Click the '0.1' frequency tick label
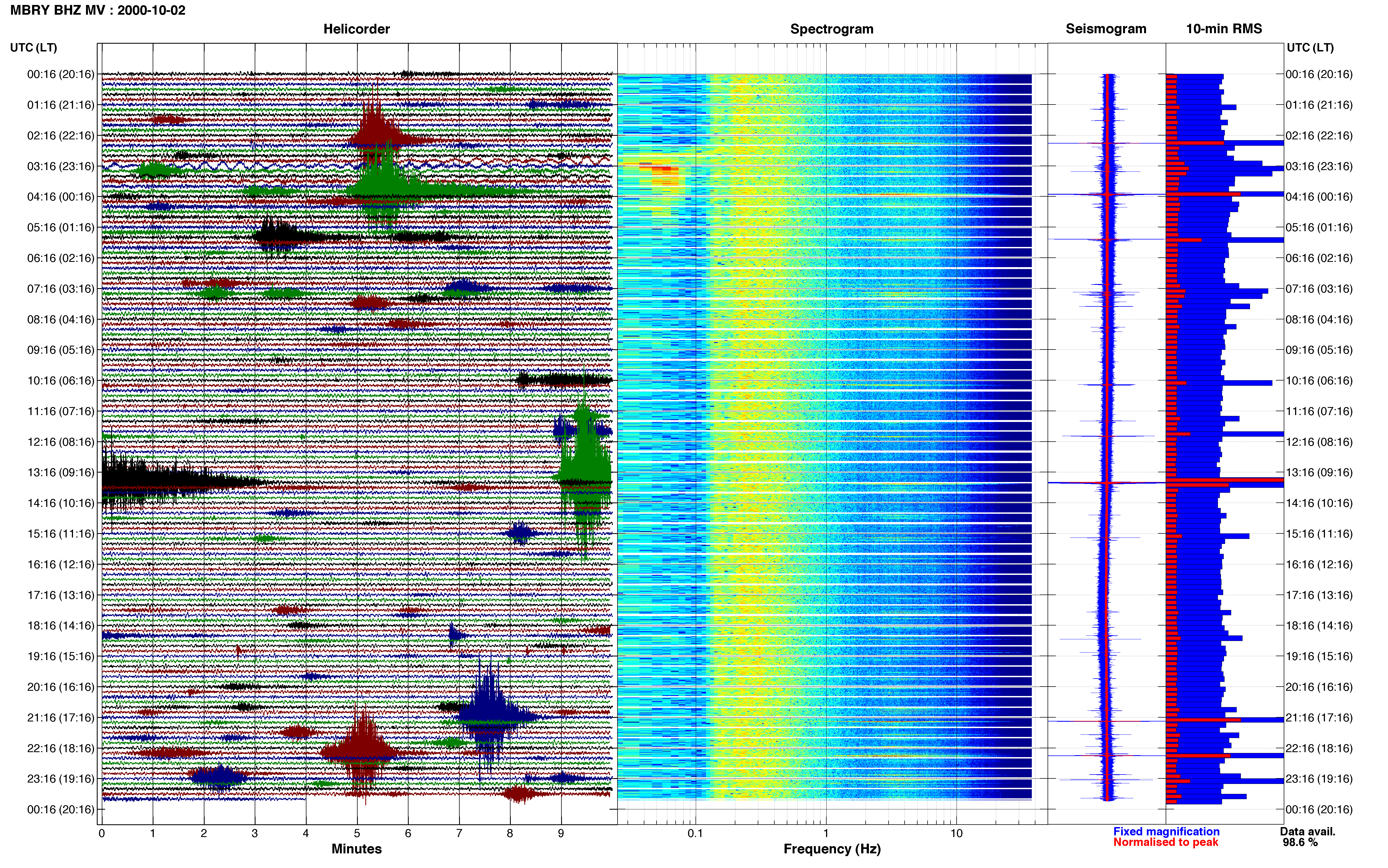Image resolution: width=1388 pixels, height=868 pixels. coord(695,833)
